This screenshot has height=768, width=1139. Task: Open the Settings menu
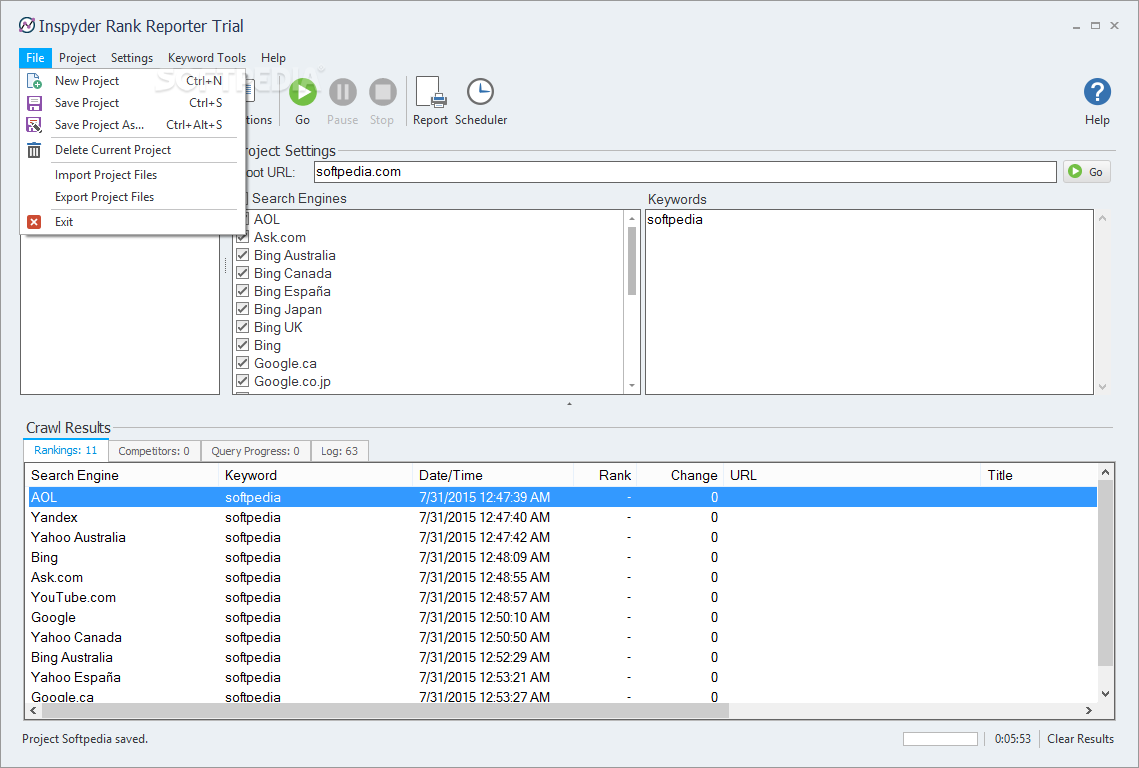[x=131, y=57]
